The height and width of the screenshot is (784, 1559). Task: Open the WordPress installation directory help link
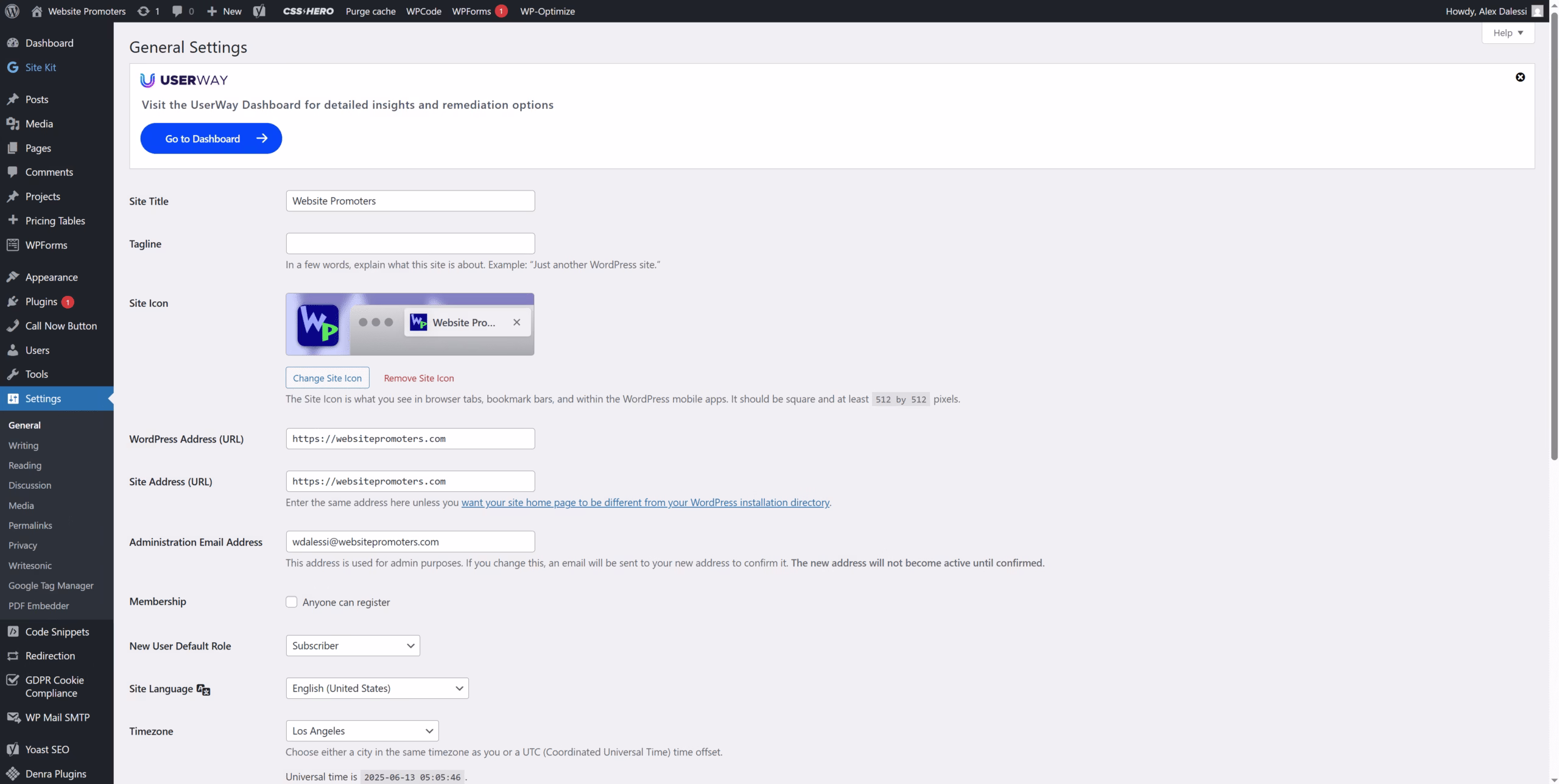tap(646, 503)
